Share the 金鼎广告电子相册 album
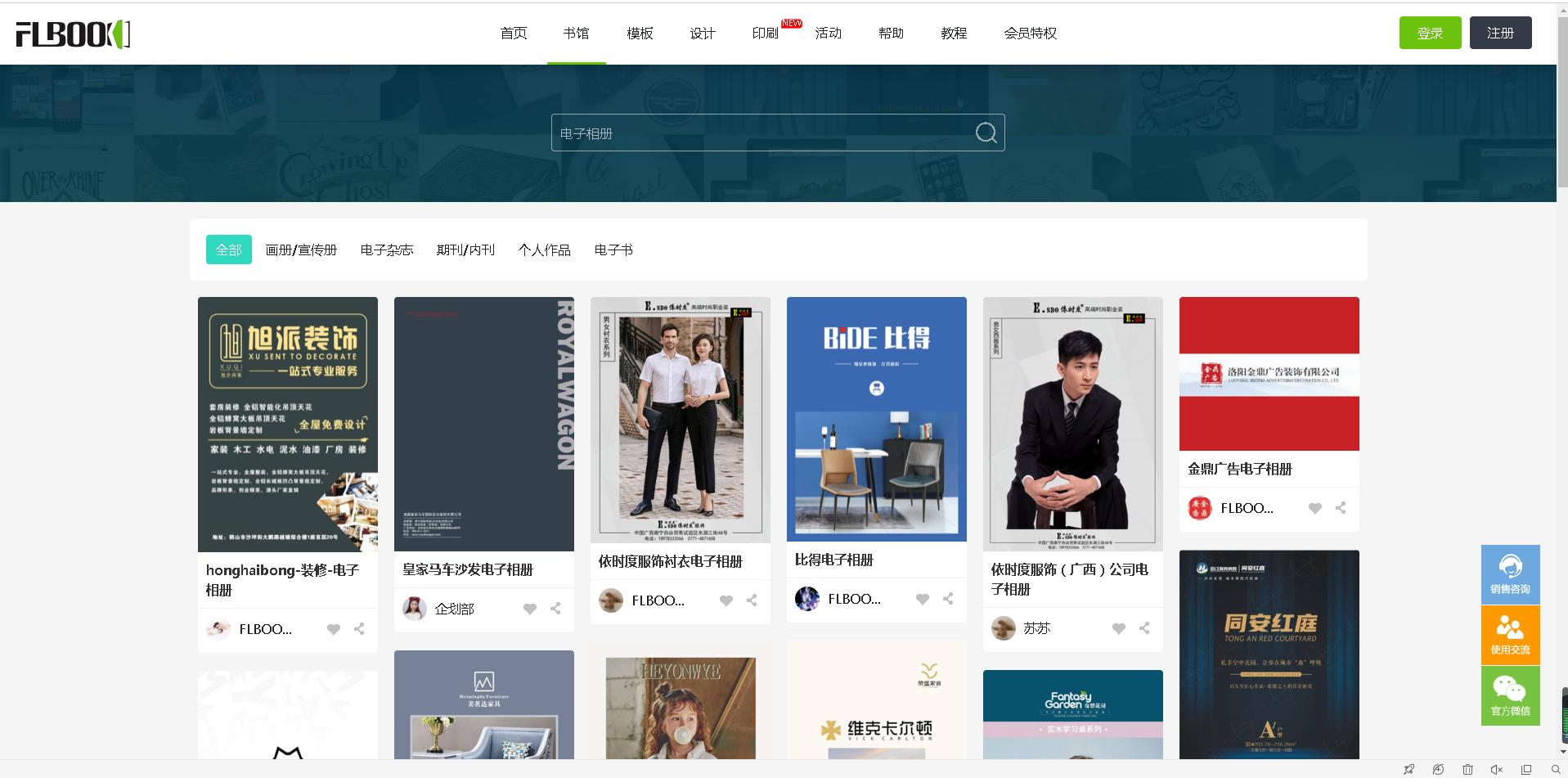 pyautogui.click(x=1340, y=507)
